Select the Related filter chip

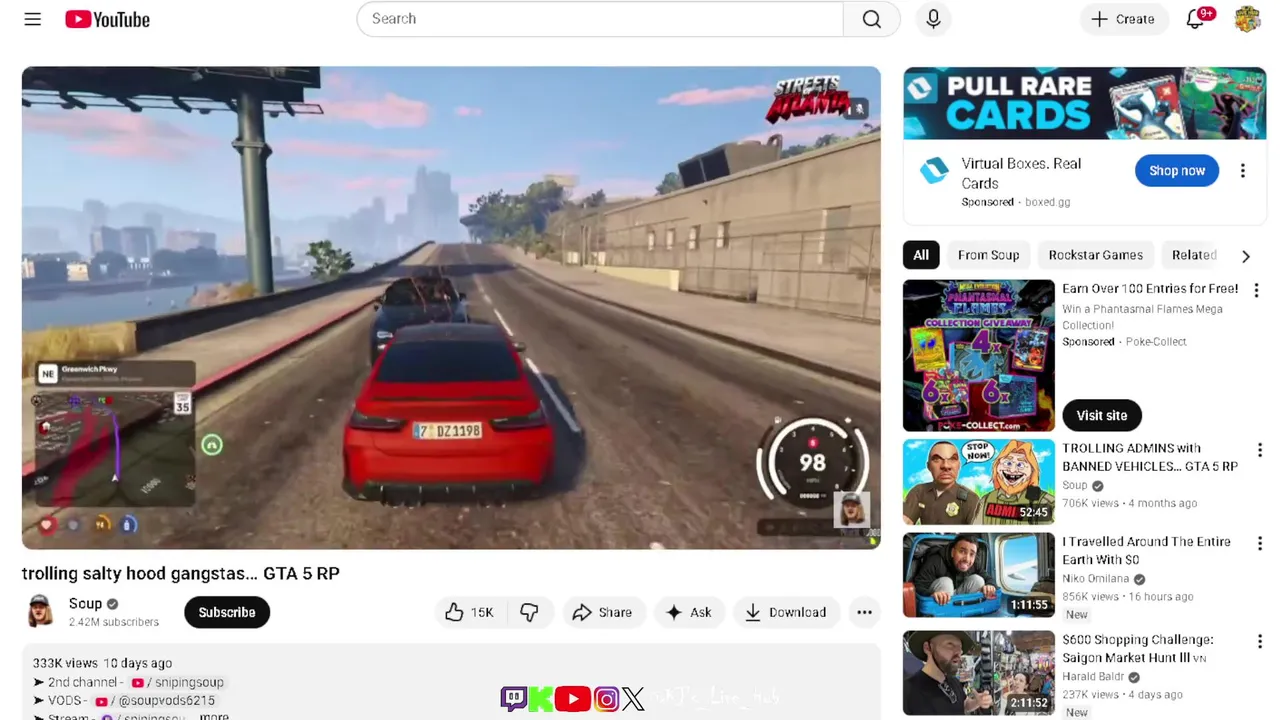(x=1193, y=255)
